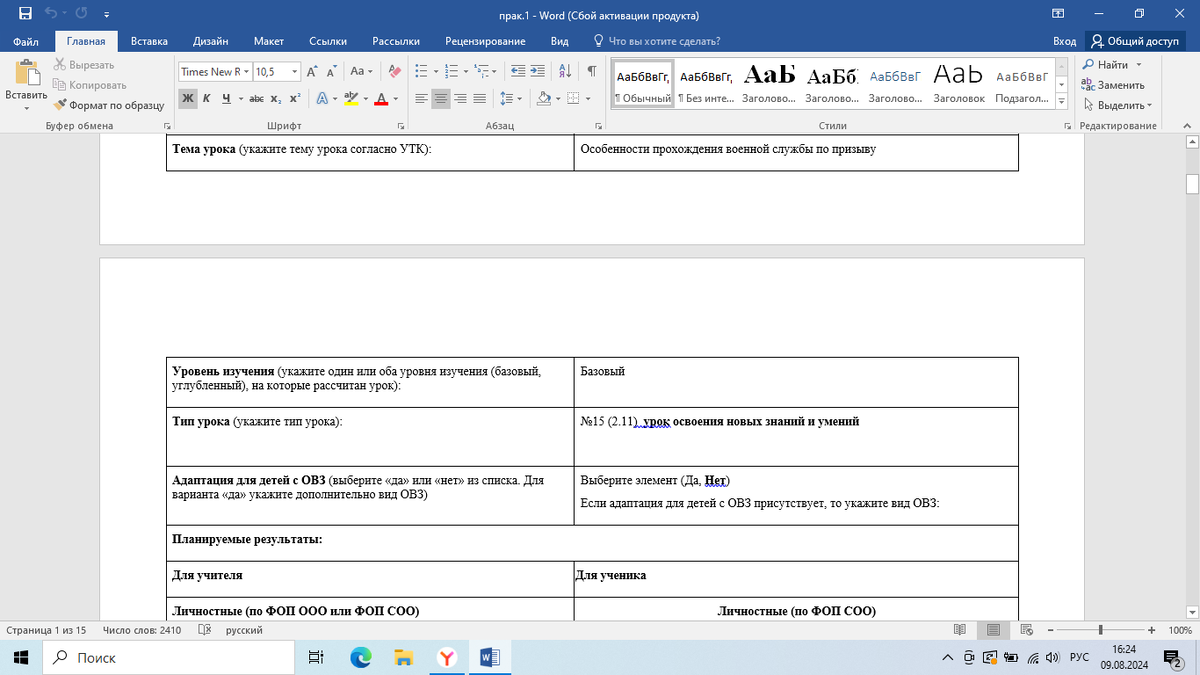Screen dimensions: 1200x675
Task: Click 'Что вы хотите сделать?' search field
Action: pos(656,41)
